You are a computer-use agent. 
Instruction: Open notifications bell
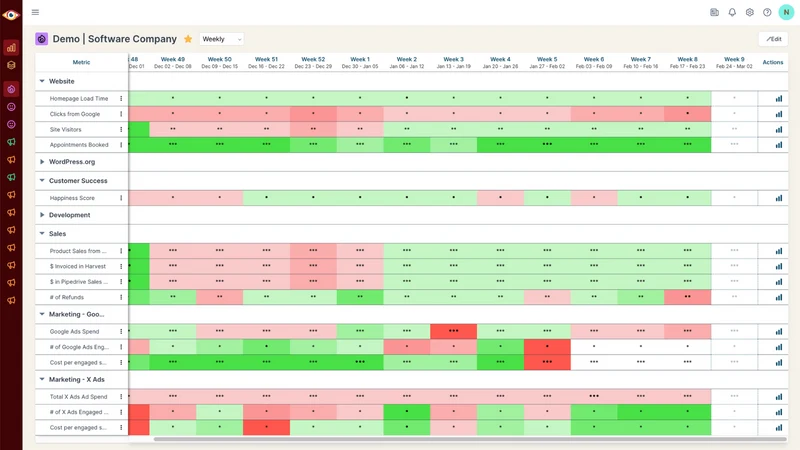tap(732, 12)
